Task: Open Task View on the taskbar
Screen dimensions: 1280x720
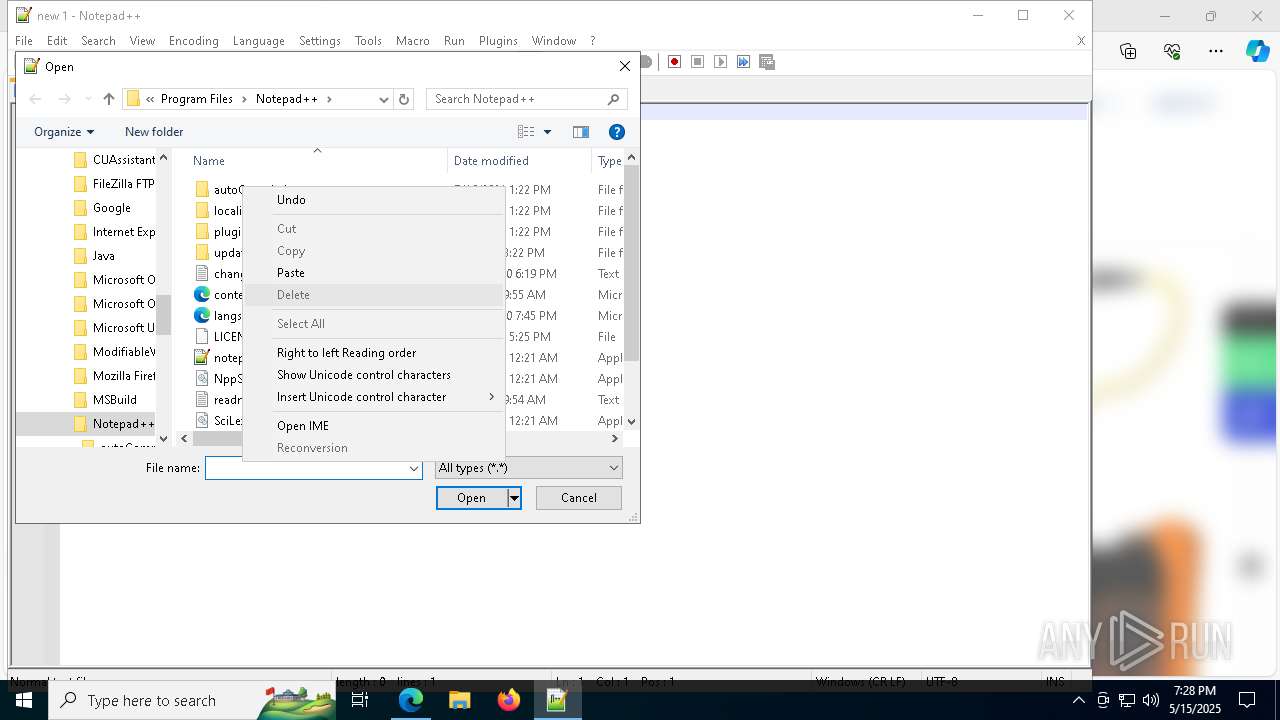Action: coord(360,700)
